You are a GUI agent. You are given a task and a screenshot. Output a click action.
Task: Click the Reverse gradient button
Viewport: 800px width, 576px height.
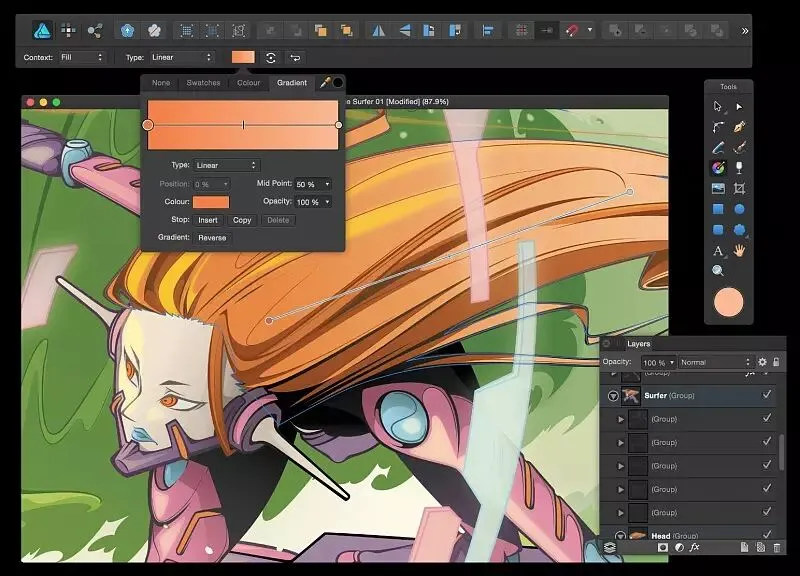pyautogui.click(x=212, y=238)
